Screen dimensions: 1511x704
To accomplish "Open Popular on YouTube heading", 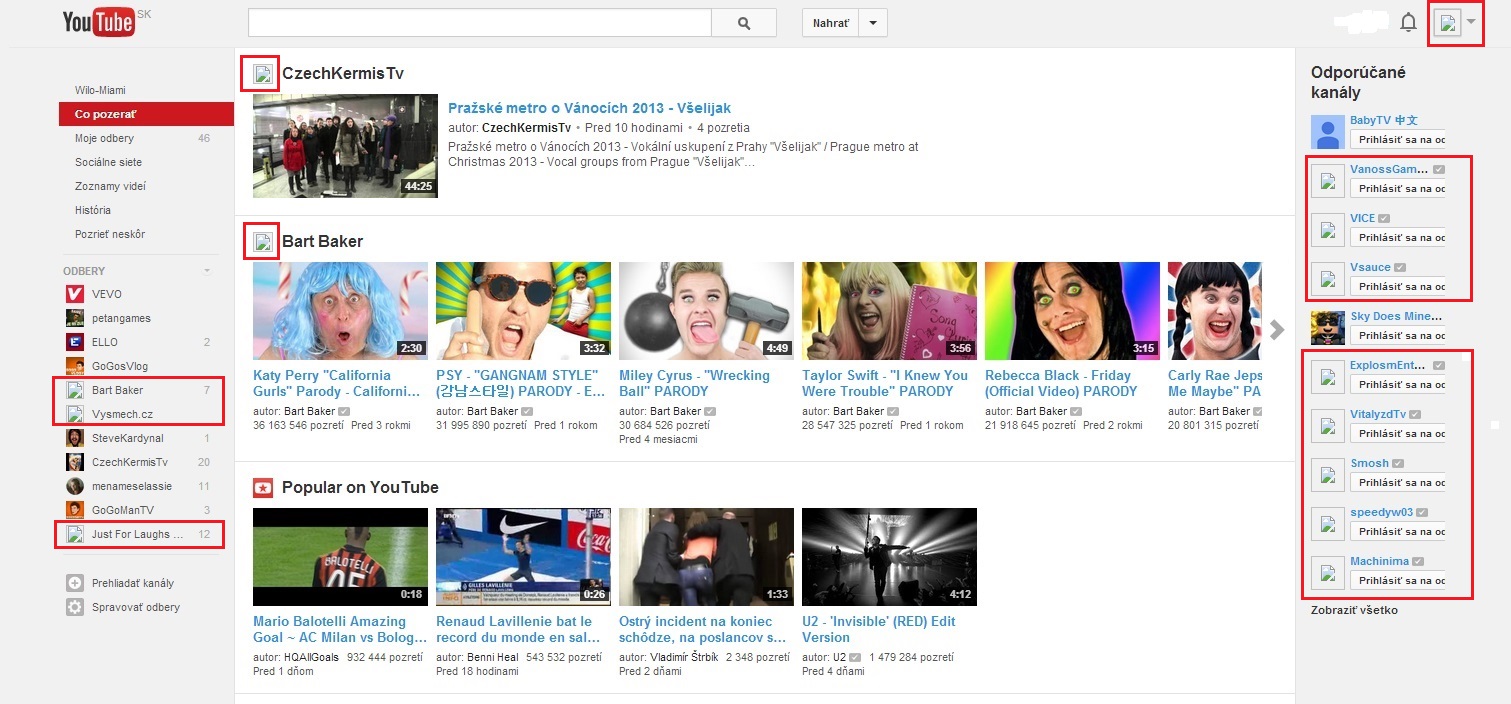I will tap(360, 487).
